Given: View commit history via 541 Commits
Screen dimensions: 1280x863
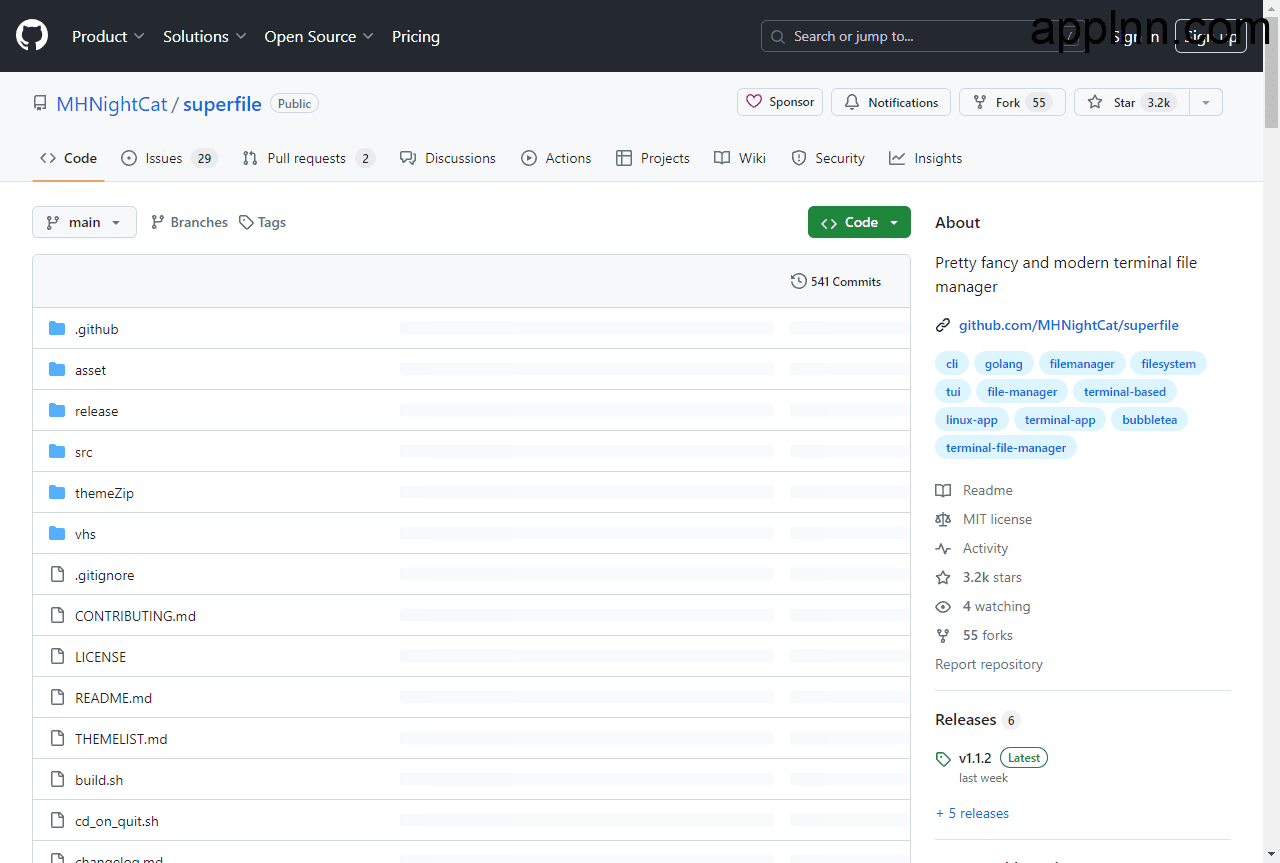Looking at the screenshot, I should click(835, 282).
